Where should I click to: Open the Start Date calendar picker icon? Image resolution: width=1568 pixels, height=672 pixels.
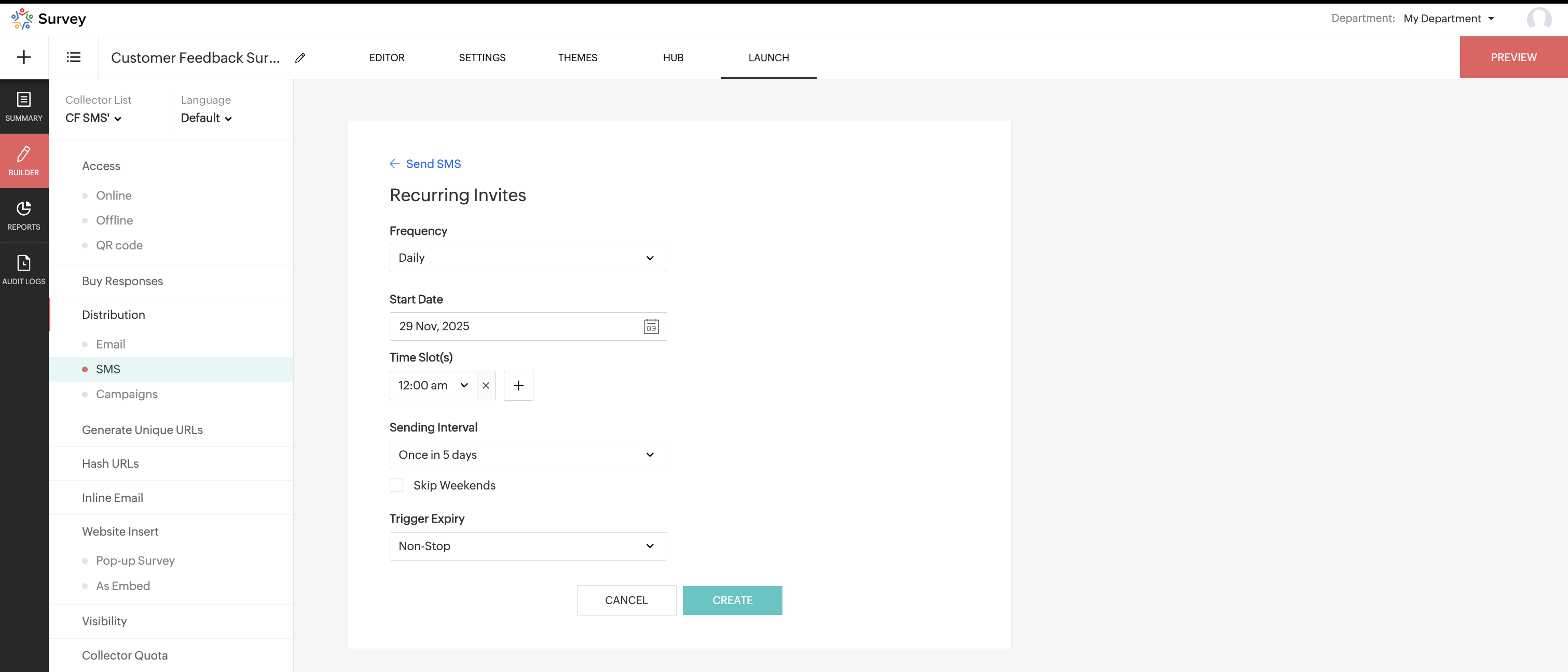pos(651,327)
